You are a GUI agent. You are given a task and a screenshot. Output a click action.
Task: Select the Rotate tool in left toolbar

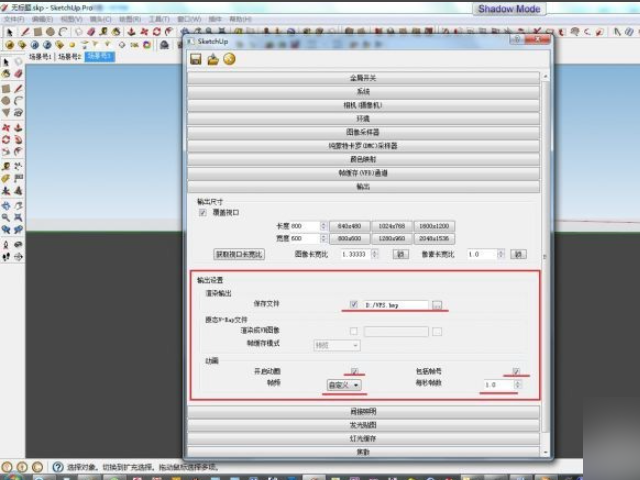click(6, 140)
